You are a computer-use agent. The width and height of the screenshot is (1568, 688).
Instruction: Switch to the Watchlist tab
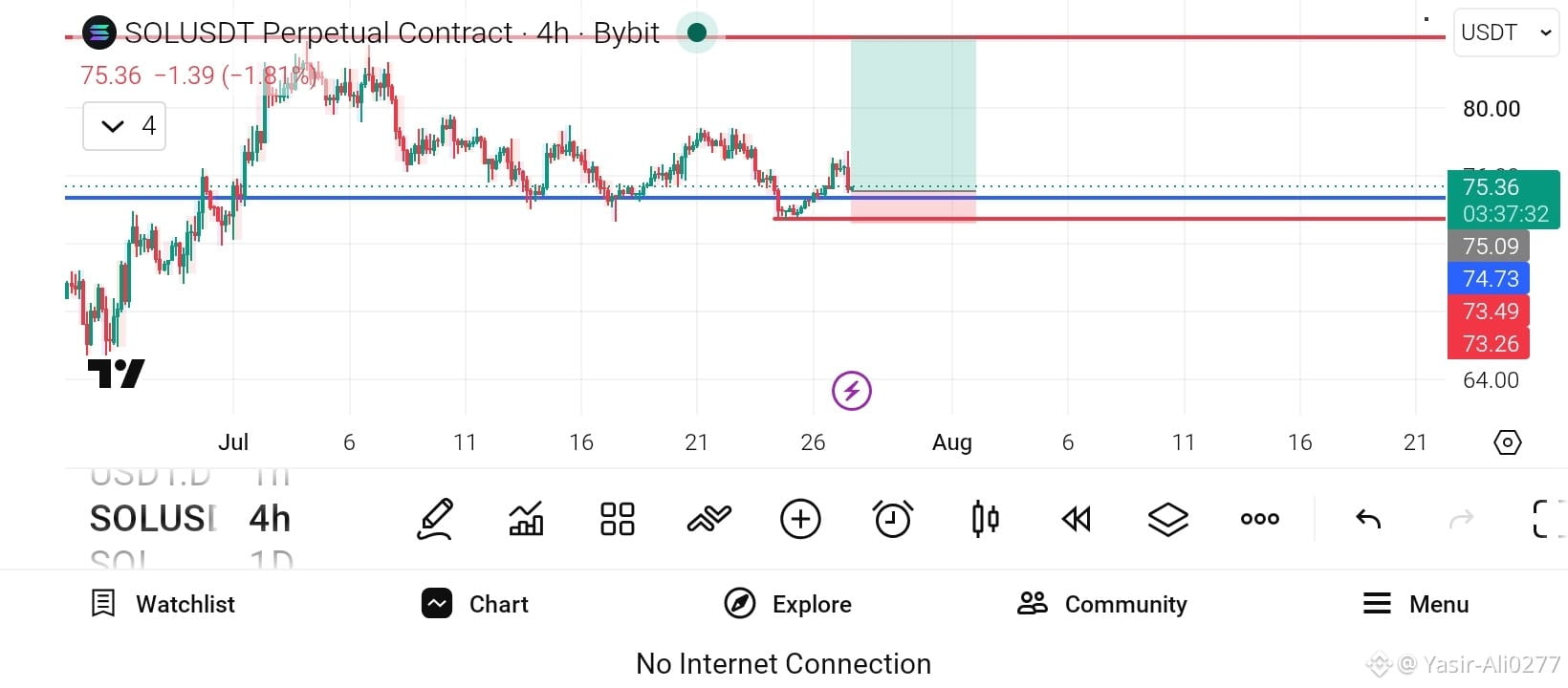point(163,604)
